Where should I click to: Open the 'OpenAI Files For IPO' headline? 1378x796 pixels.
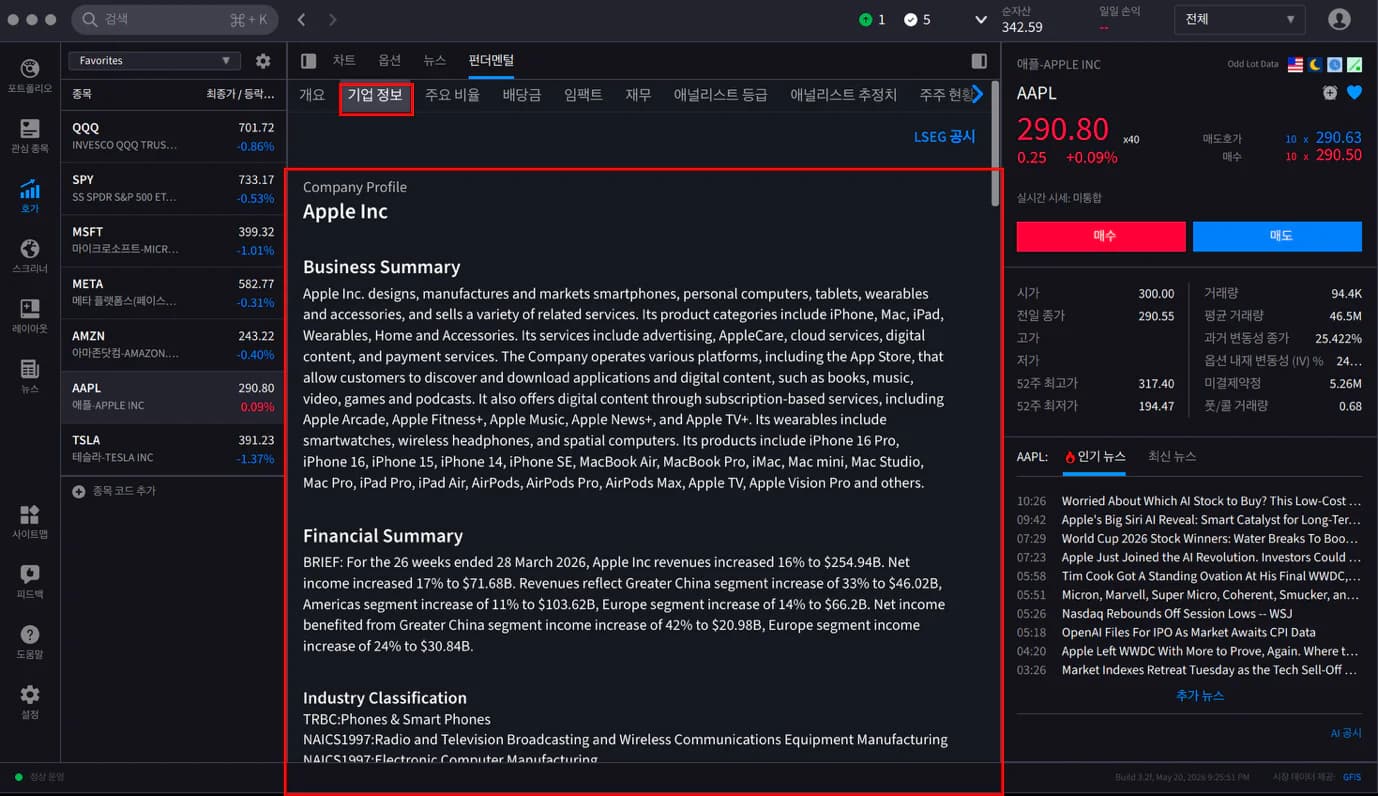1188,633
